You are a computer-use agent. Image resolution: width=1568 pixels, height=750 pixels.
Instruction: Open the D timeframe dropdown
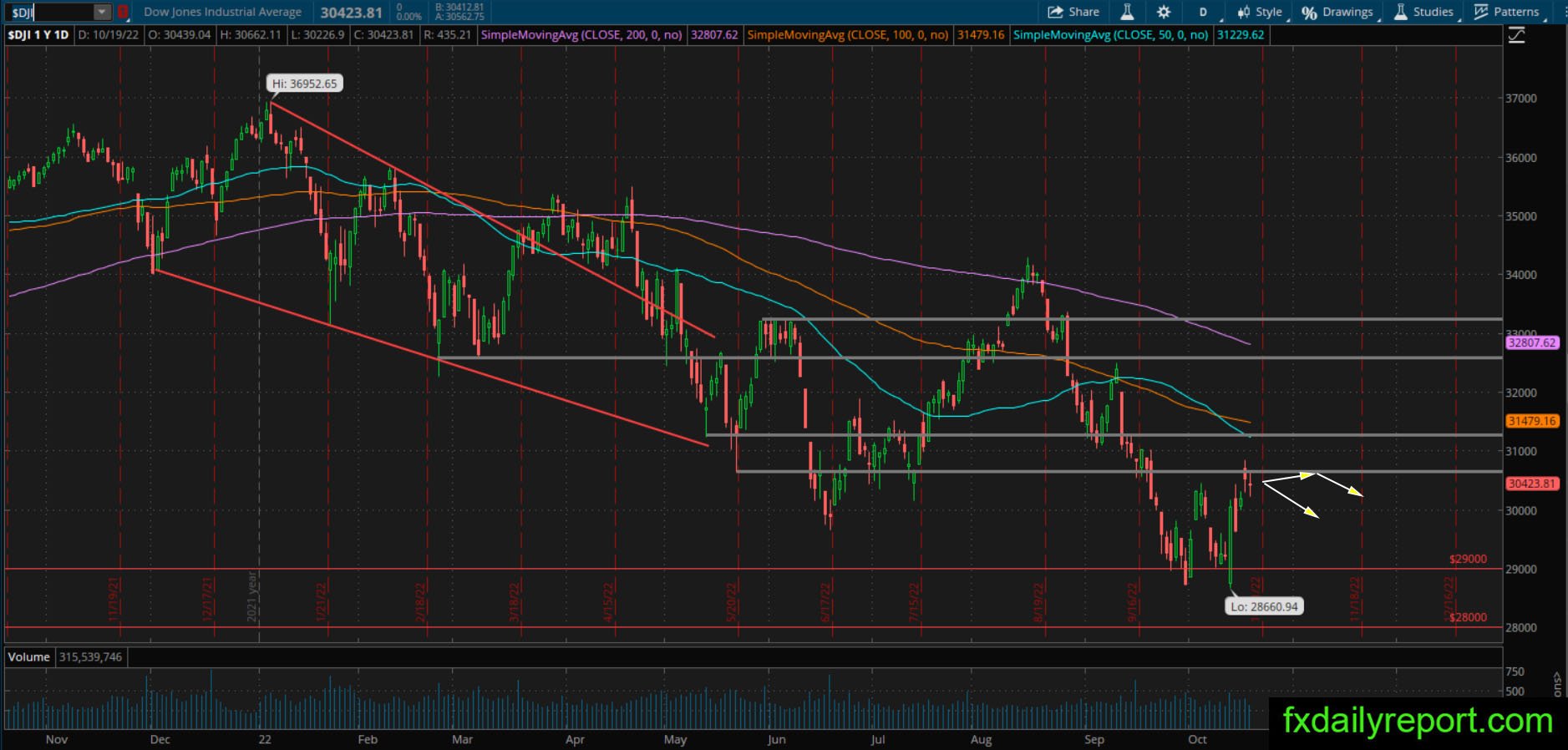coord(1203,12)
